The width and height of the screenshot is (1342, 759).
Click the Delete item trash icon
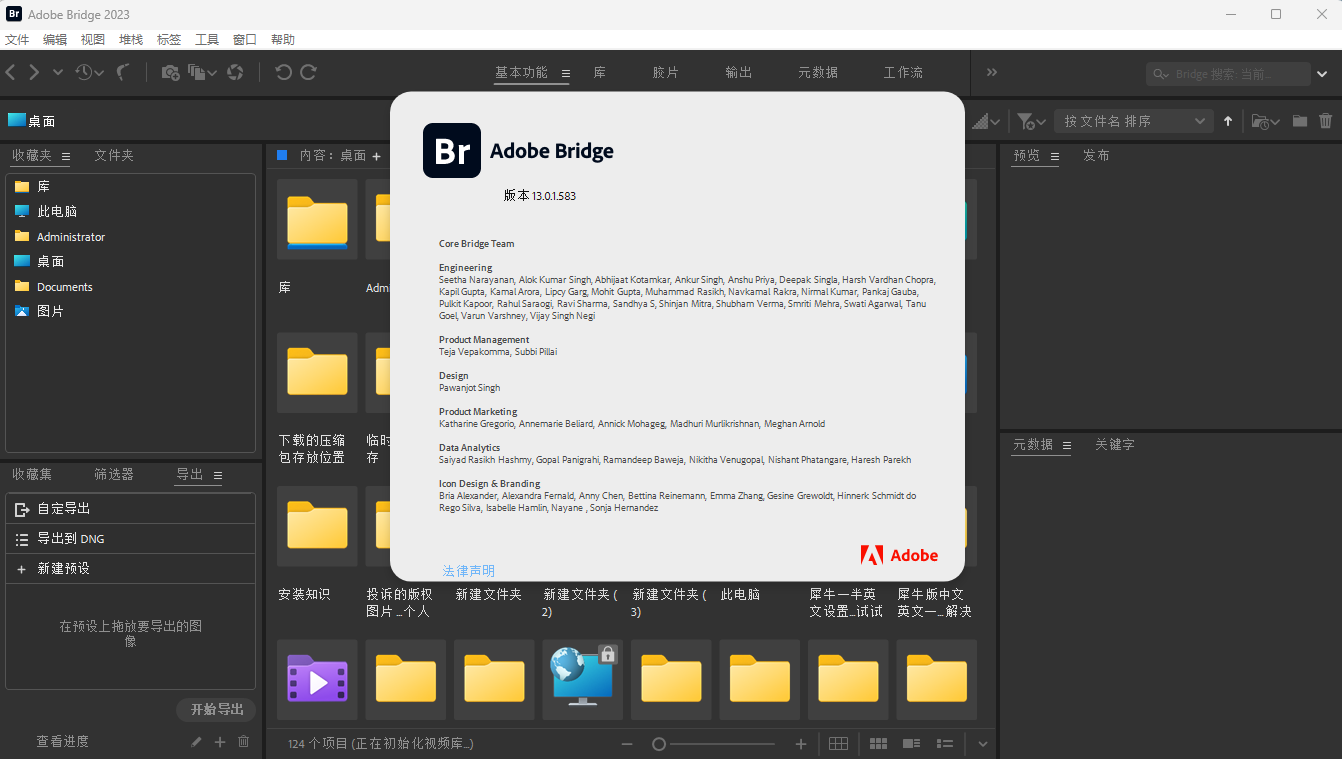click(x=1326, y=120)
